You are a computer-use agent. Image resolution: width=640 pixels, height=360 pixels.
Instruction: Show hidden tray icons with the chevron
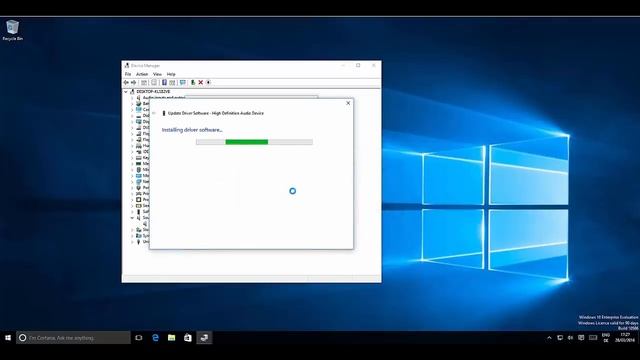coord(549,338)
